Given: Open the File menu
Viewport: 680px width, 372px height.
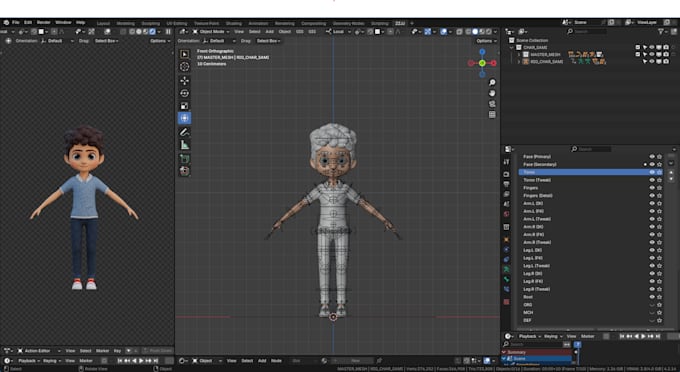Looking at the screenshot, I should click(16, 23).
